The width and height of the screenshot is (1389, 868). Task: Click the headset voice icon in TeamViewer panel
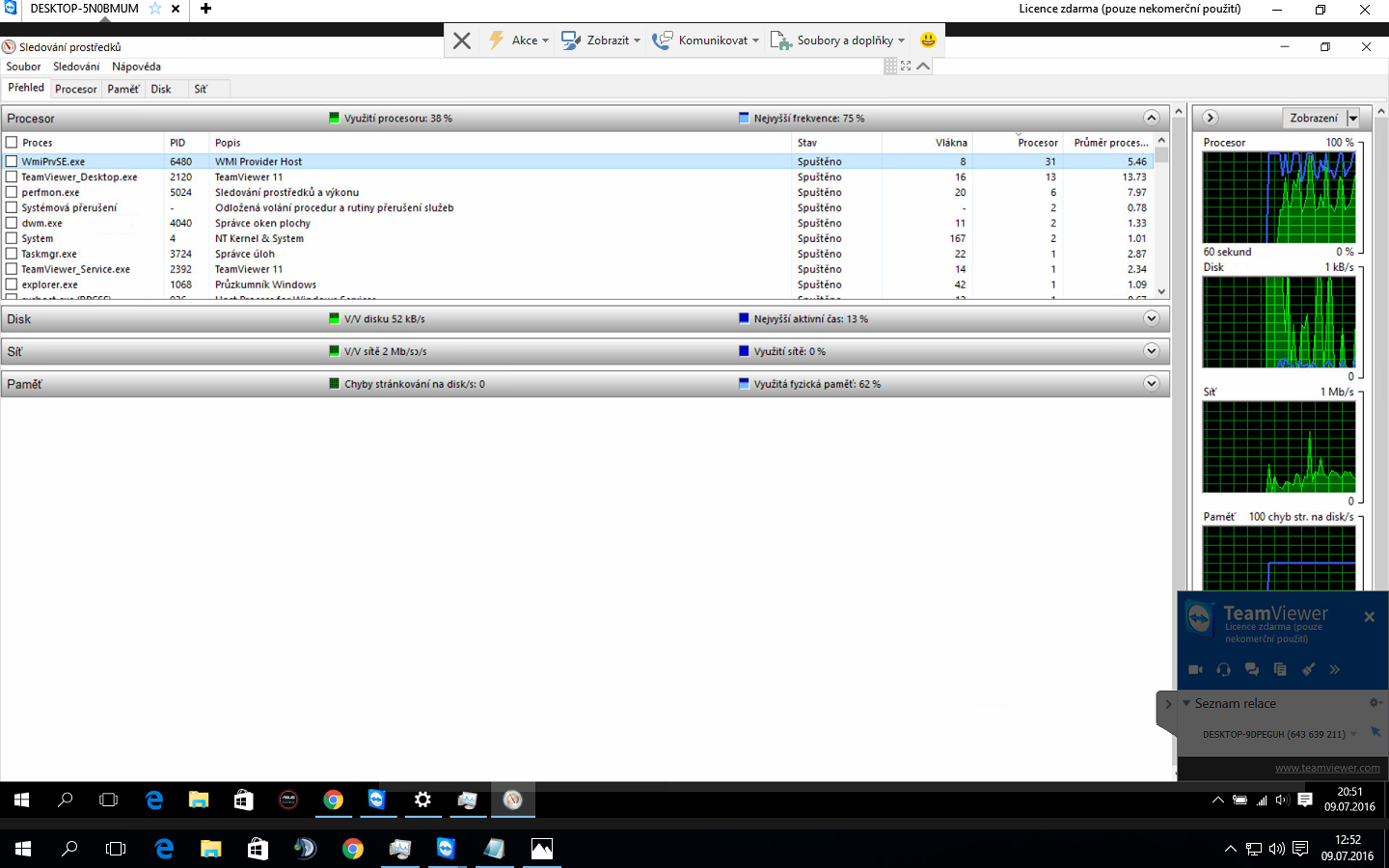click(x=1223, y=669)
